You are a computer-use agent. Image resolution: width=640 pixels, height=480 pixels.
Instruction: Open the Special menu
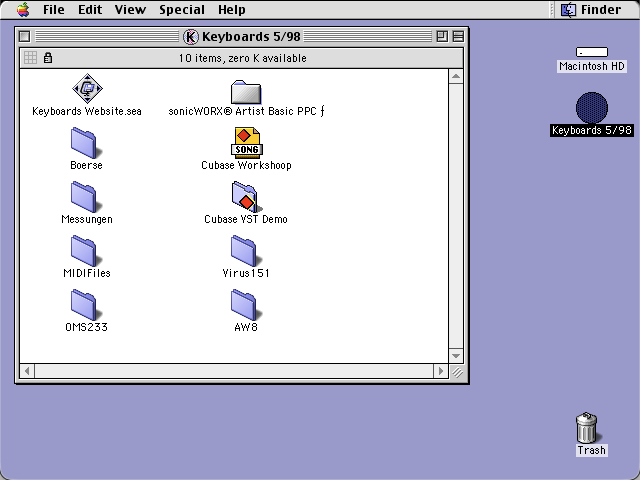[x=182, y=9]
